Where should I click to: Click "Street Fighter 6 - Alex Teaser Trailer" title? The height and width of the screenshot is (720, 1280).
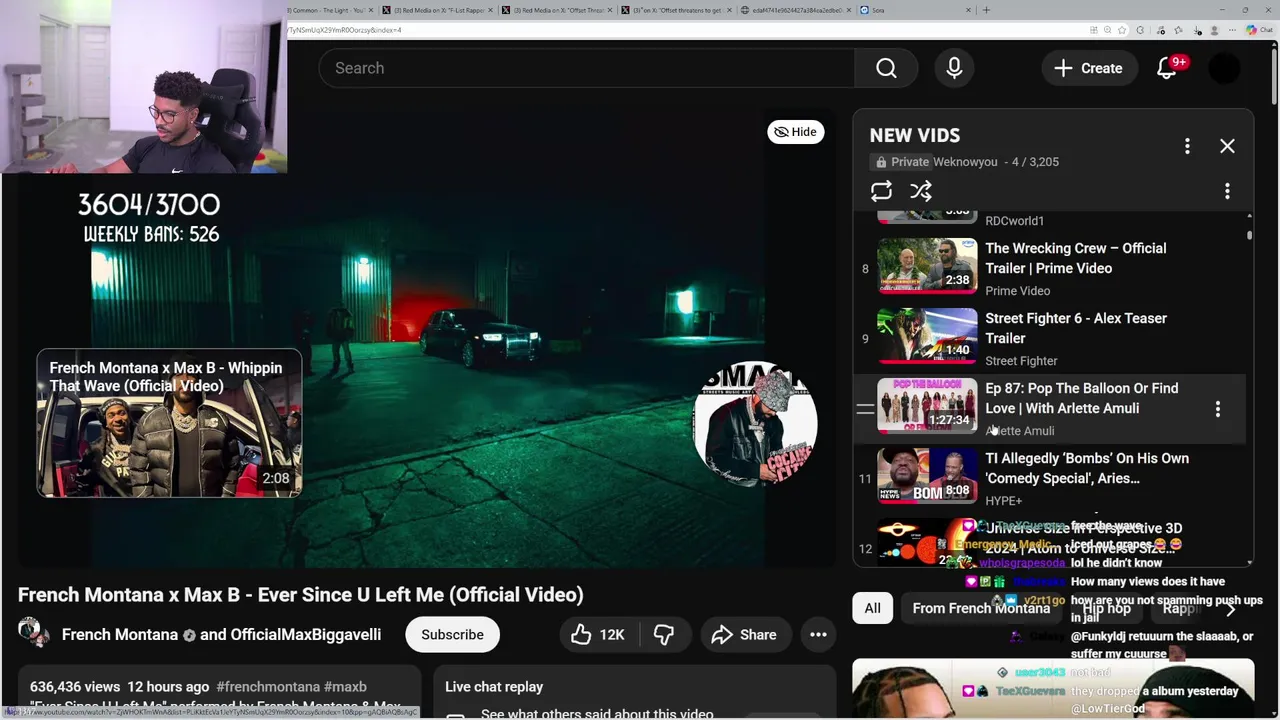click(x=1076, y=328)
